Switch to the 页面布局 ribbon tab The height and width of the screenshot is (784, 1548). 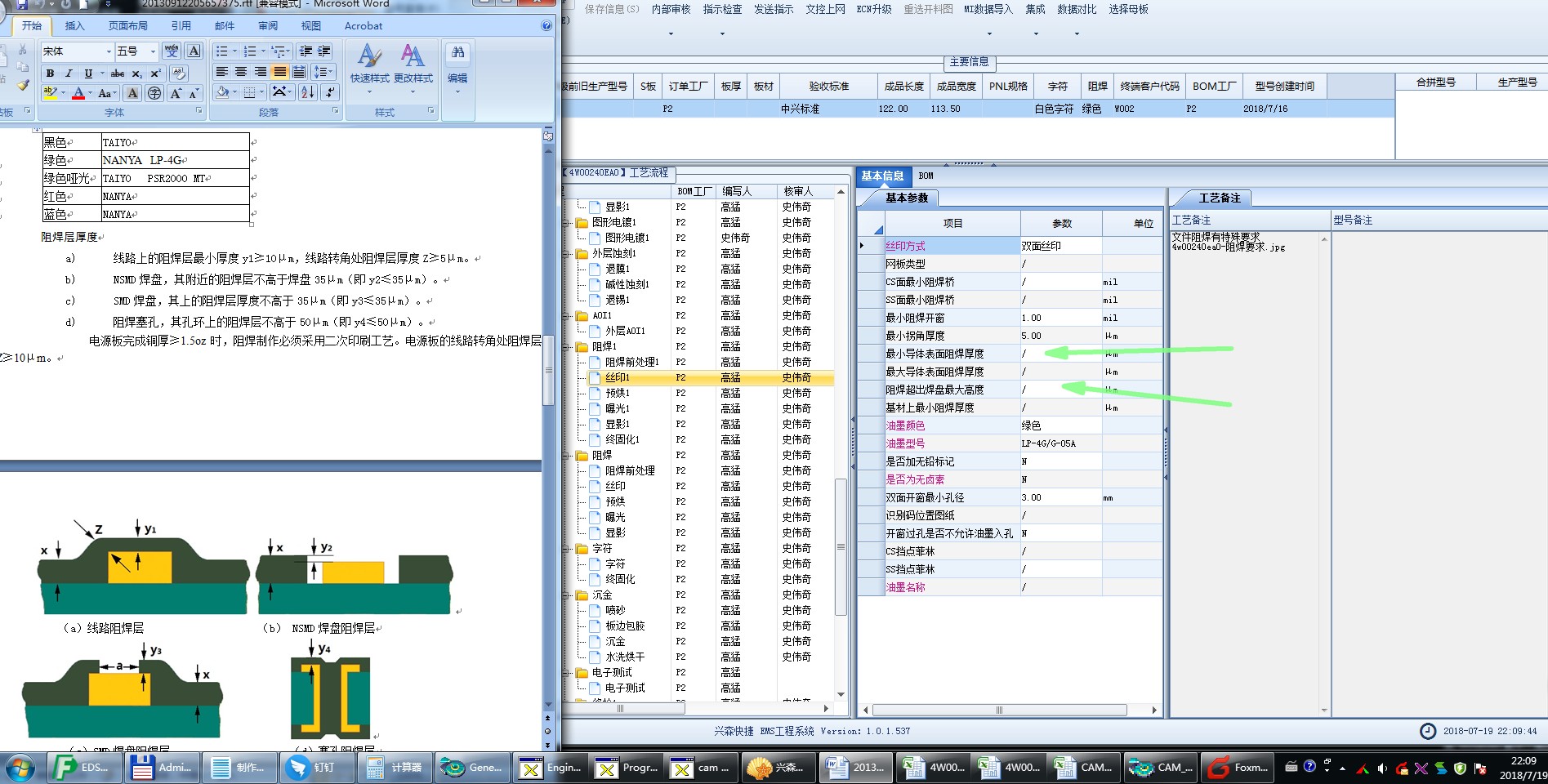point(128,26)
